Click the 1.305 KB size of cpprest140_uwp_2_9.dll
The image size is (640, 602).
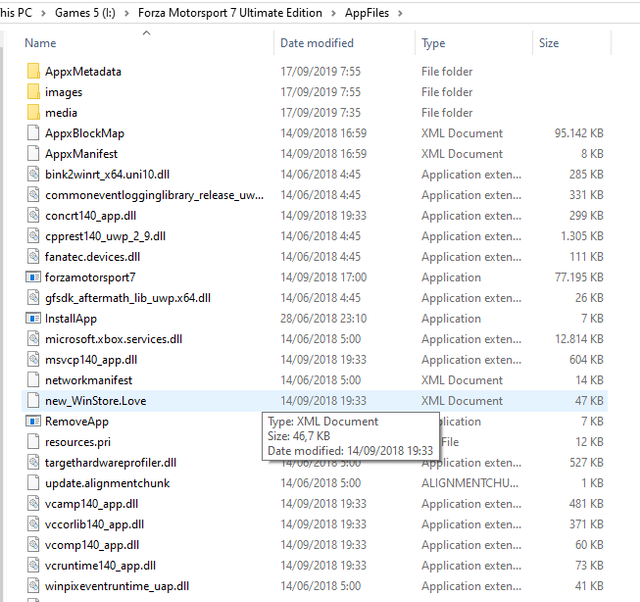click(582, 236)
